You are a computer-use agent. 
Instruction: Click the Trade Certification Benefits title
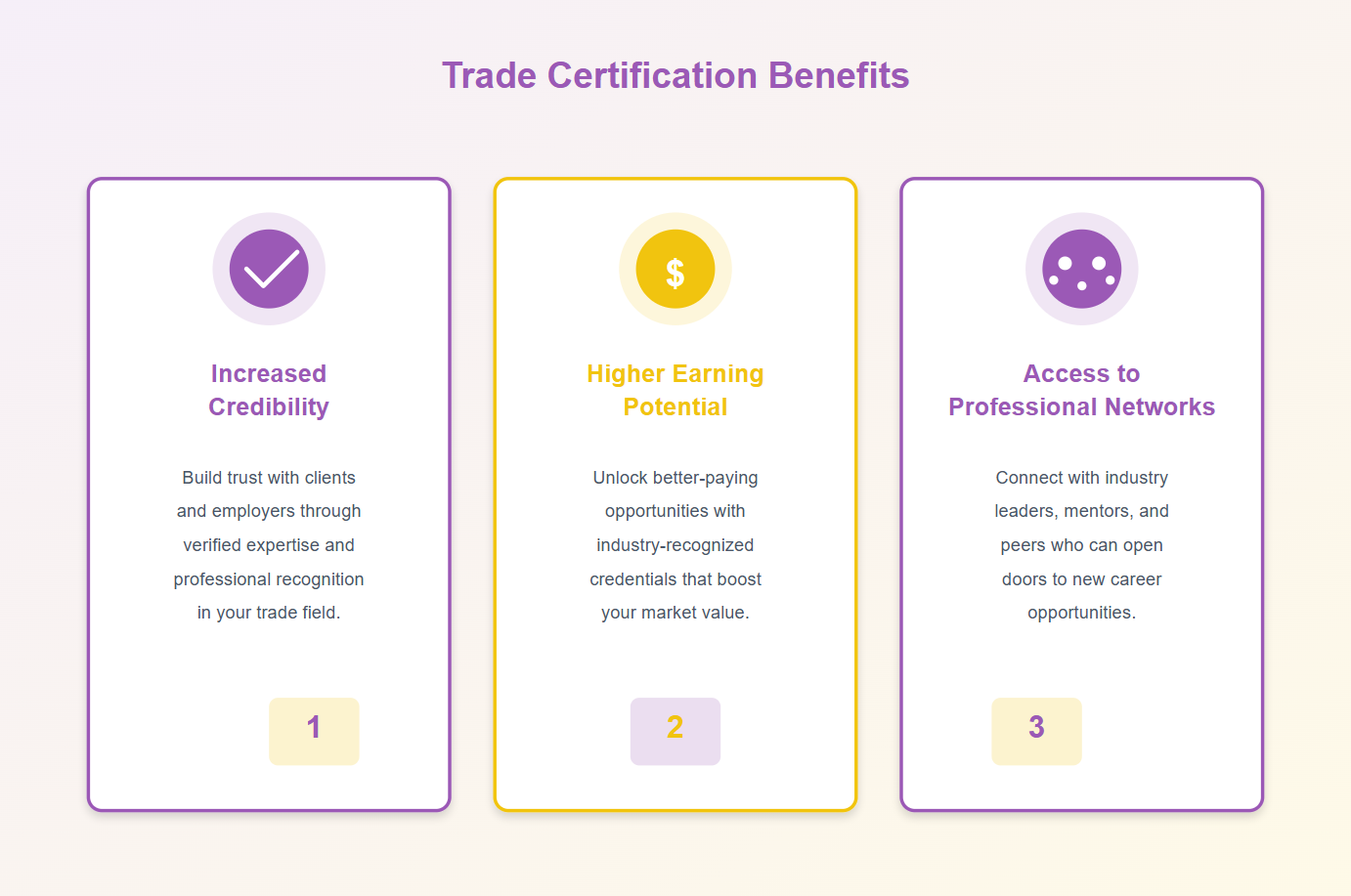click(x=675, y=75)
